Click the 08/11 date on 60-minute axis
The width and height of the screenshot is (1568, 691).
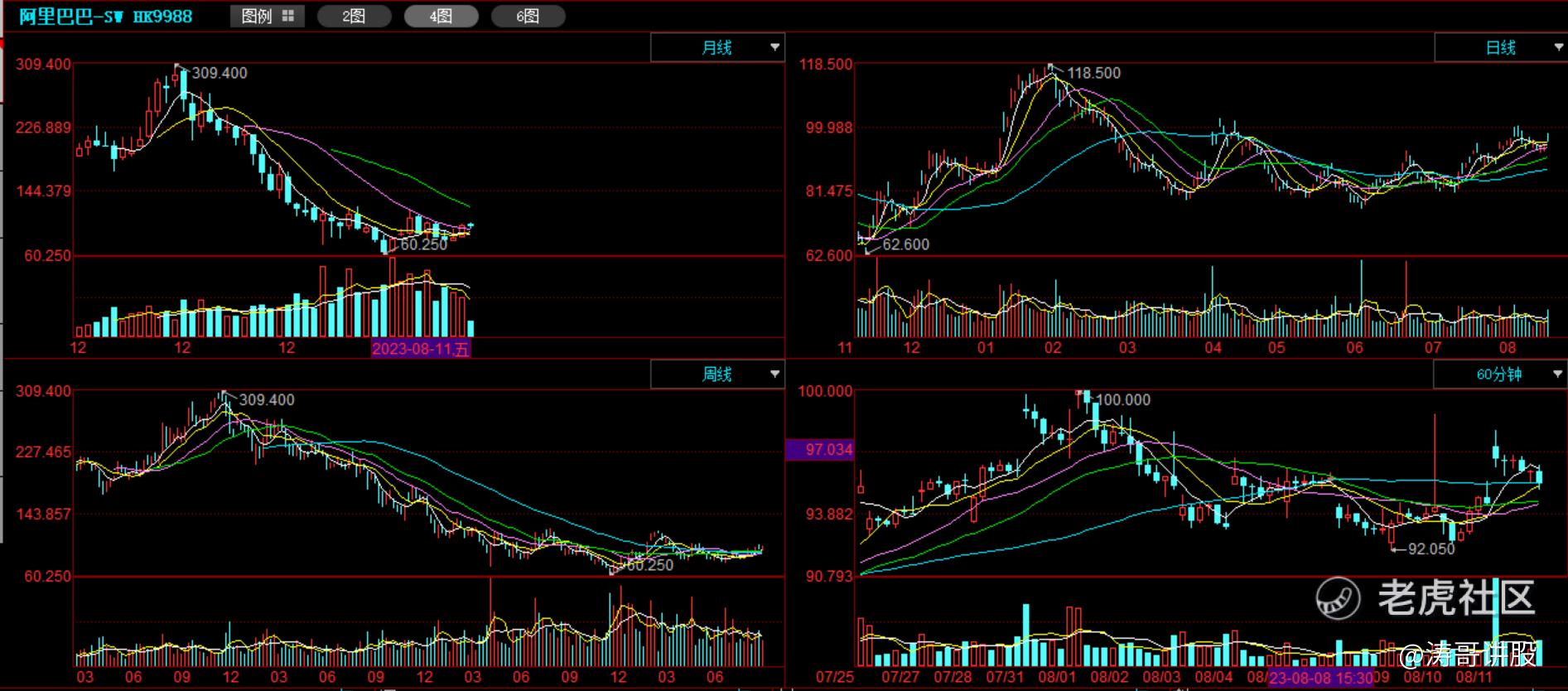pos(1474,677)
